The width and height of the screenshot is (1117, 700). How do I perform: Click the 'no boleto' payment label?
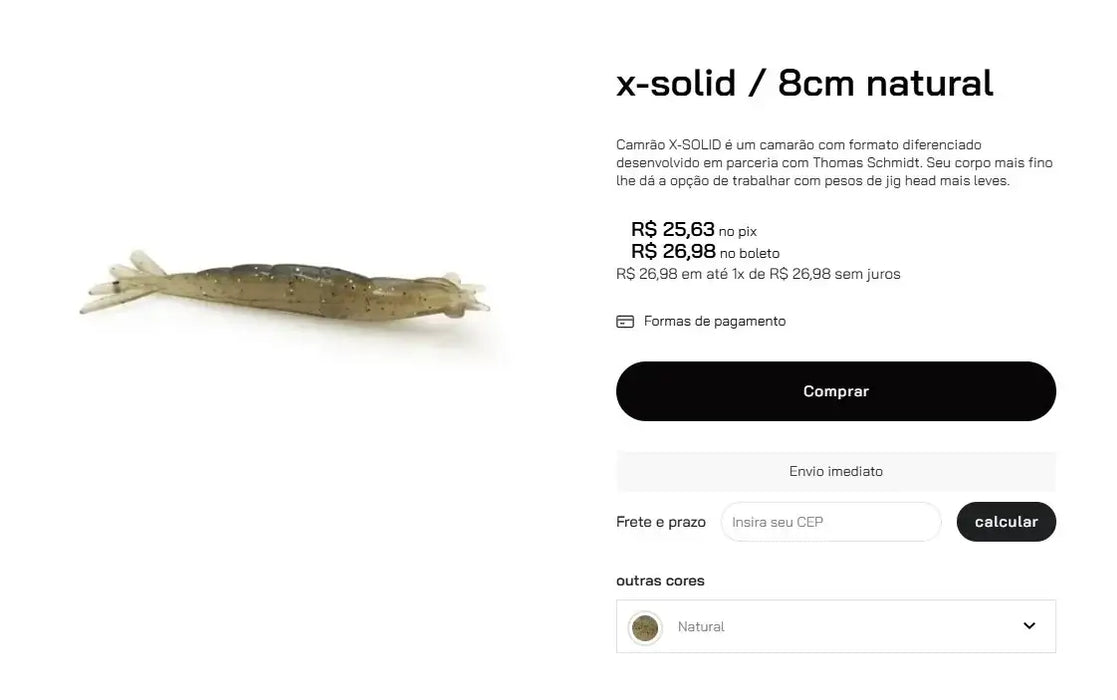750,254
